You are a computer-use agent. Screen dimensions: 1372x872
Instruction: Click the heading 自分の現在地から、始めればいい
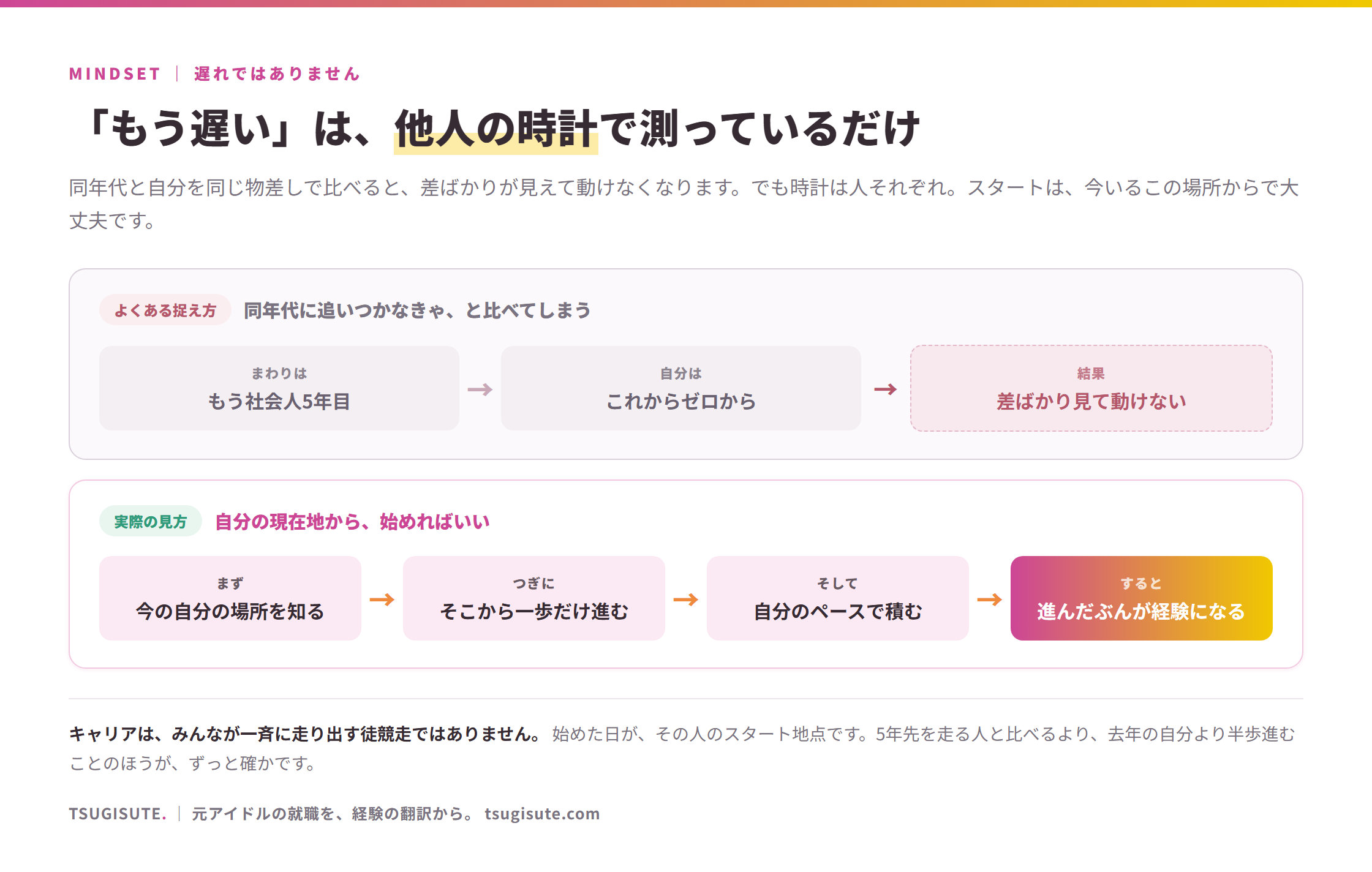352,521
